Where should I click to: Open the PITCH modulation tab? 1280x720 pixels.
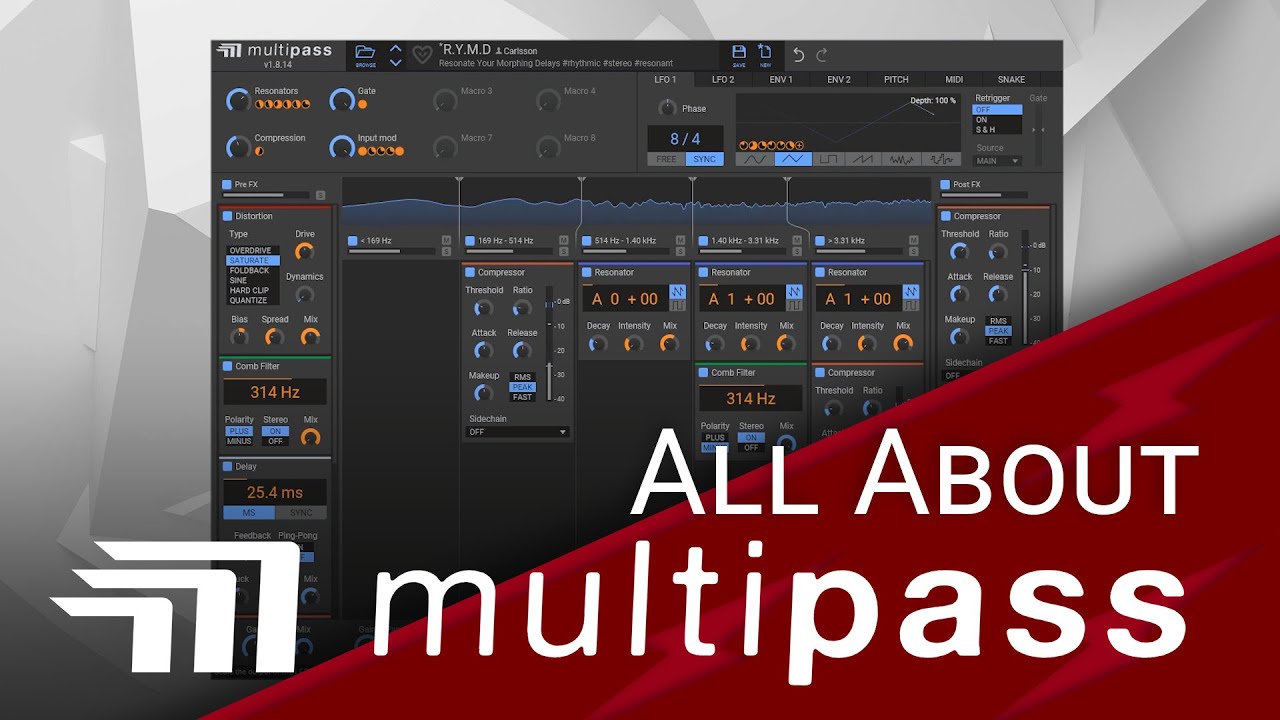(x=896, y=80)
